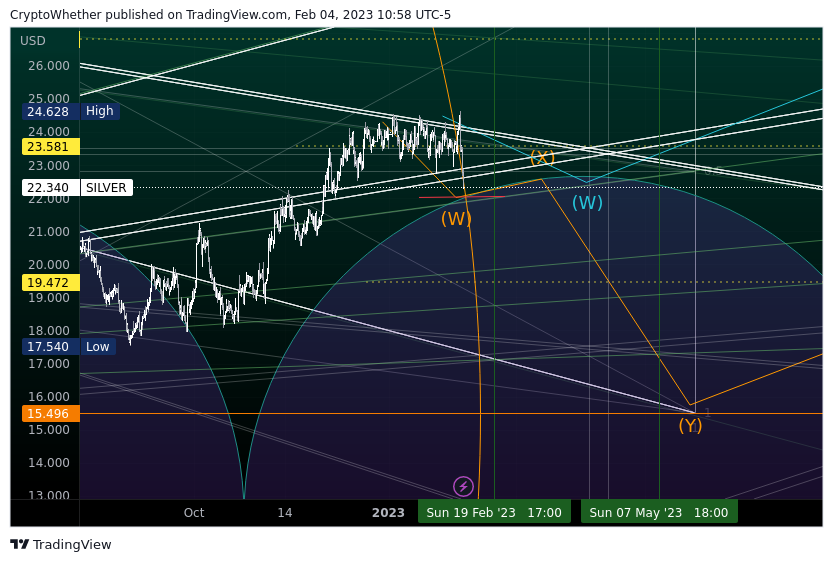This screenshot has width=833, height=562.
Task: Click the 14 label on time axis
Action: click(x=285, y=513)
